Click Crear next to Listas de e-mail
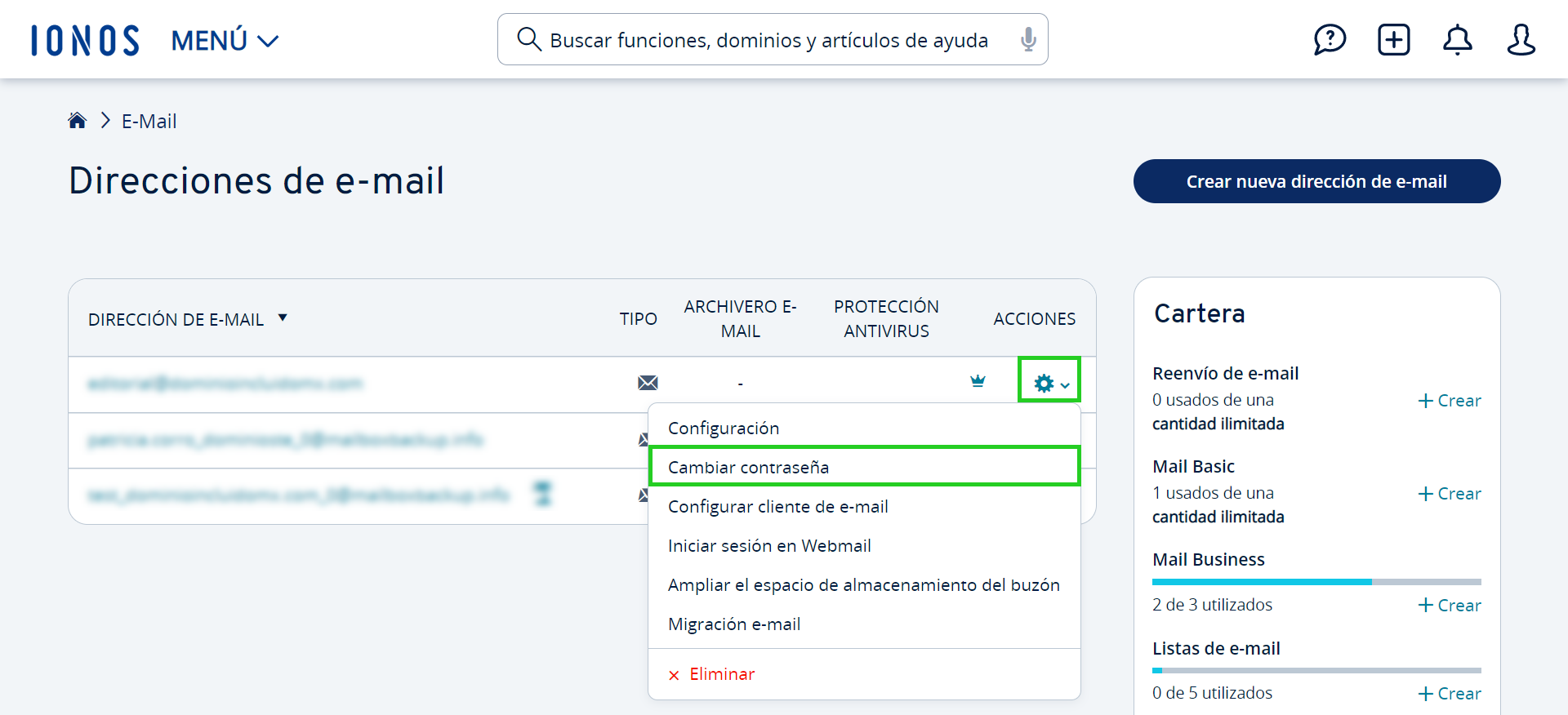1568x715 pixels. pos(1450,694)
